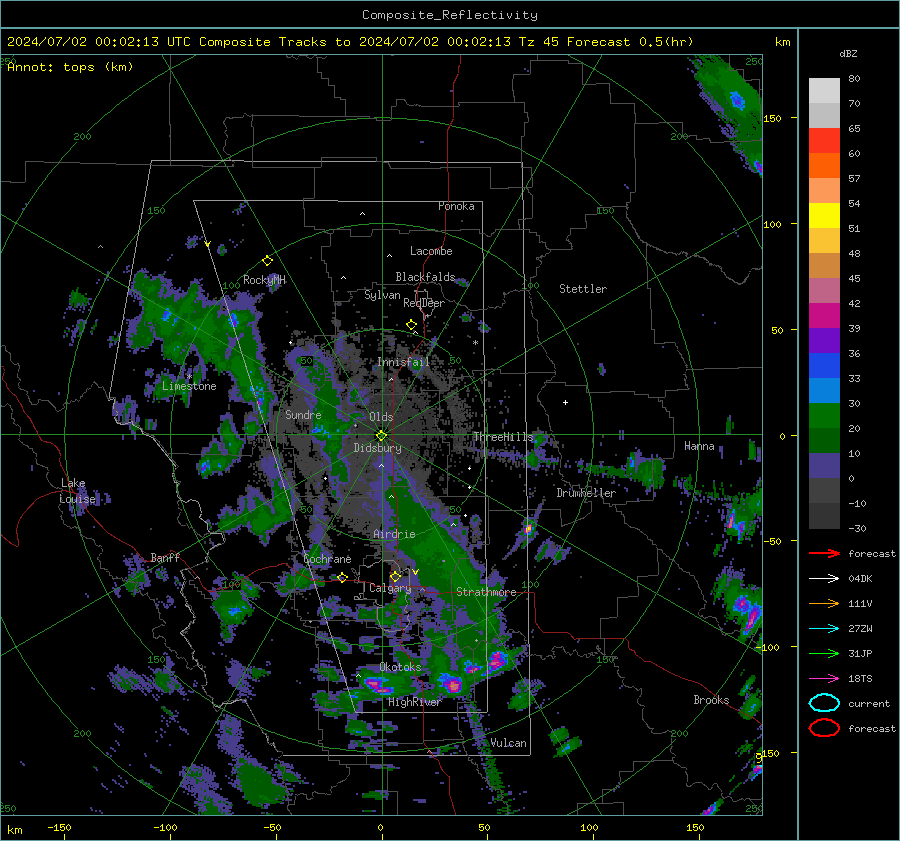Click the ThreeHills city label
Viewport: 900px width, 841px height.
click(x=503, y=437)
